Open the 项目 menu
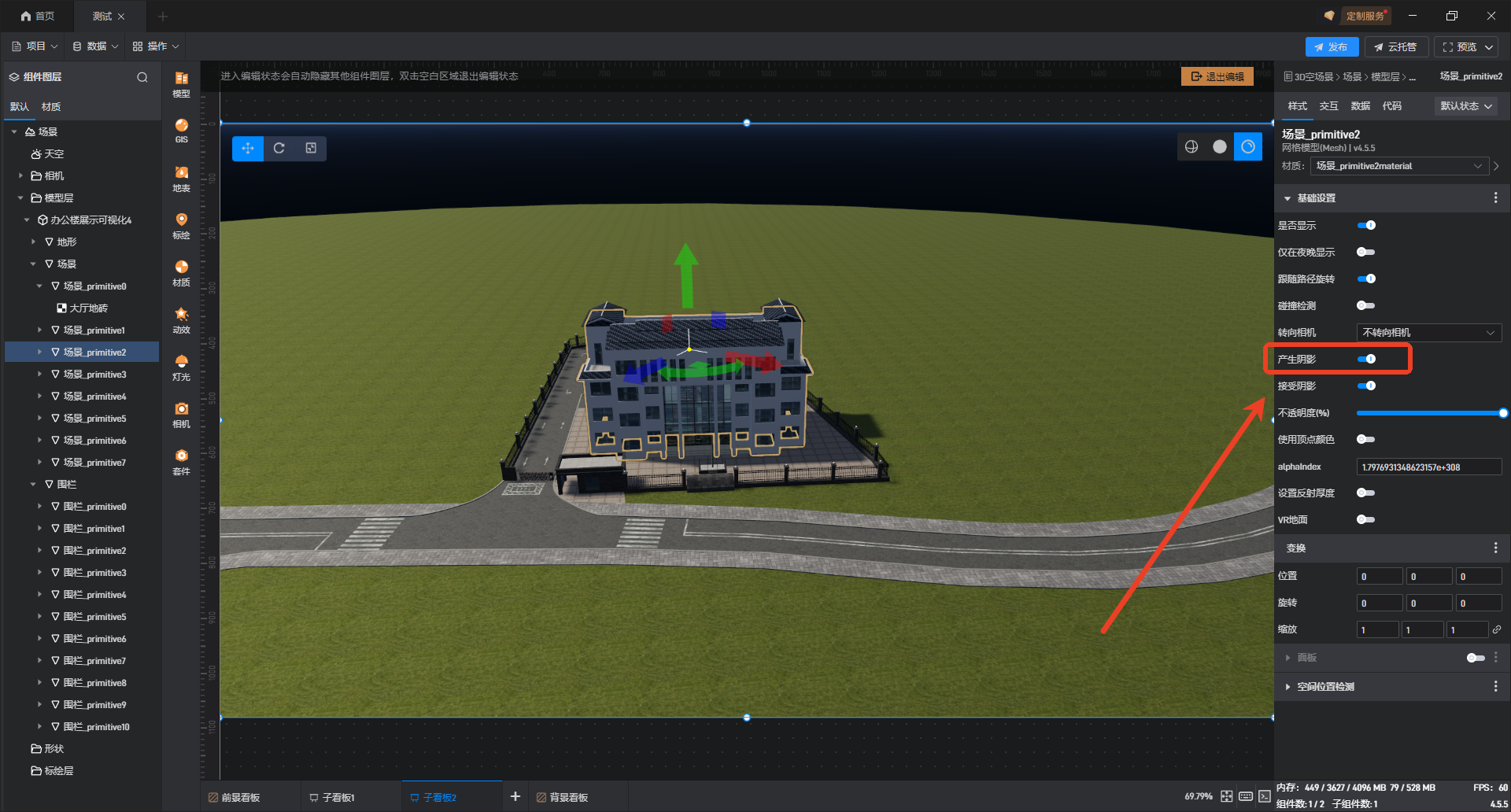The image size is (1511, 812). click(35, 46)
